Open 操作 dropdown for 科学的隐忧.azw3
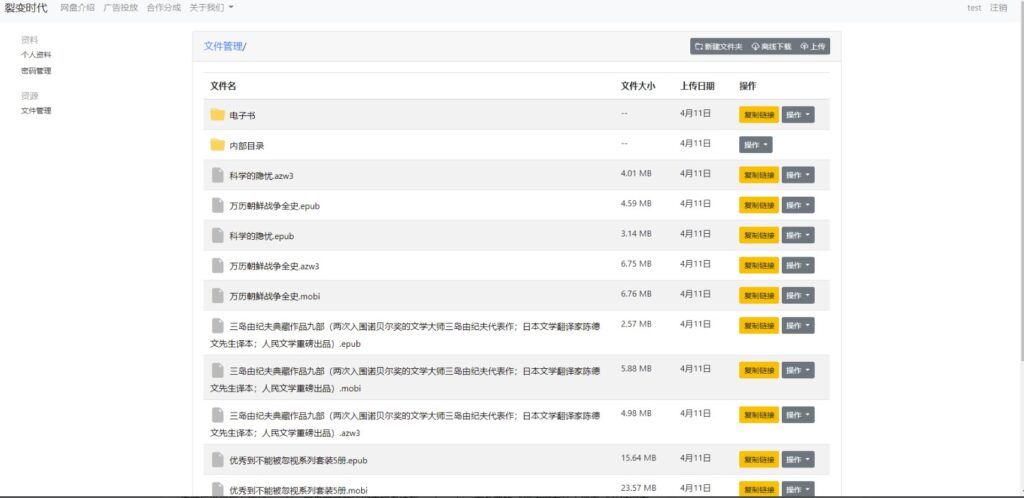Screen dimensions: 1024x498 (798, 175)
